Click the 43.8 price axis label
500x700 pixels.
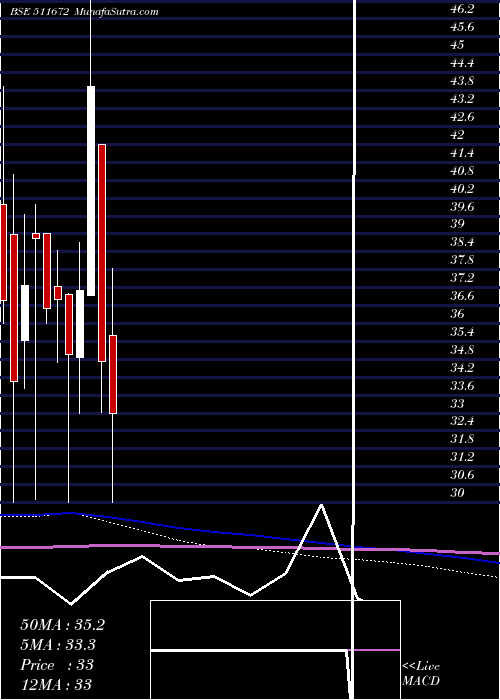point(462,81)
